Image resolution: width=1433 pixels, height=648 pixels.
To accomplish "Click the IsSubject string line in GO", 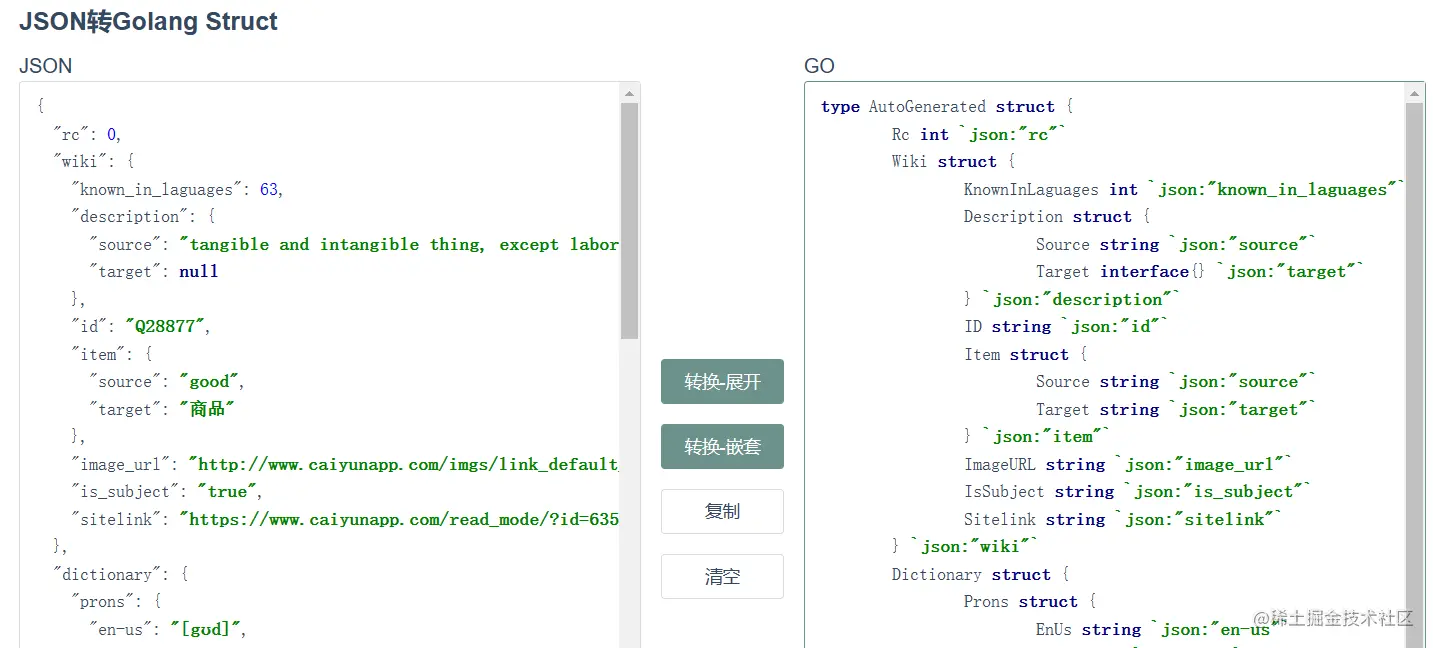I will pos(1137,491).
